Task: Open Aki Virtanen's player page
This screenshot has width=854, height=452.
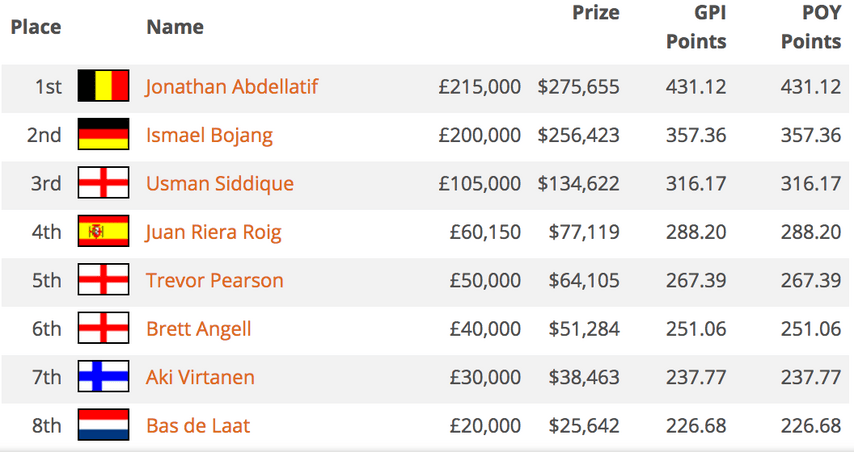Action: click(200, 377)
